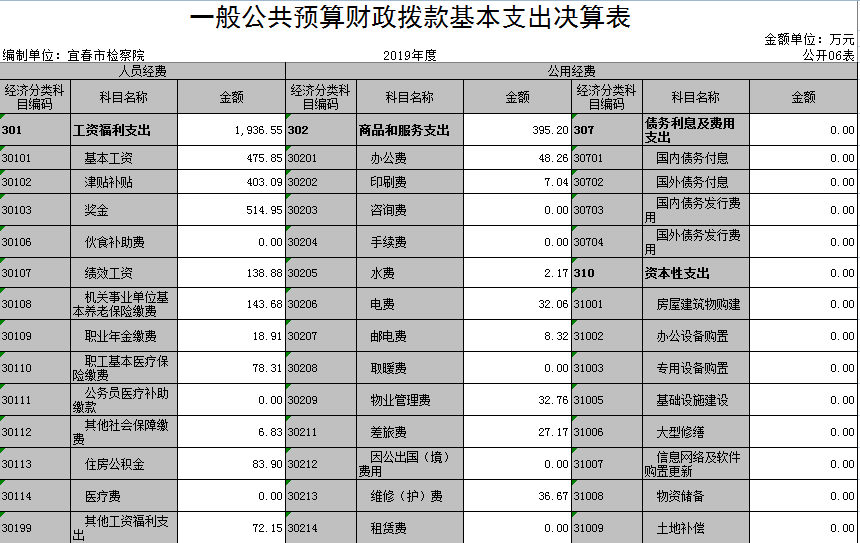Click the 差旅费 cell
Viewport: 860px width, 543px height.
tap(410, 432)
